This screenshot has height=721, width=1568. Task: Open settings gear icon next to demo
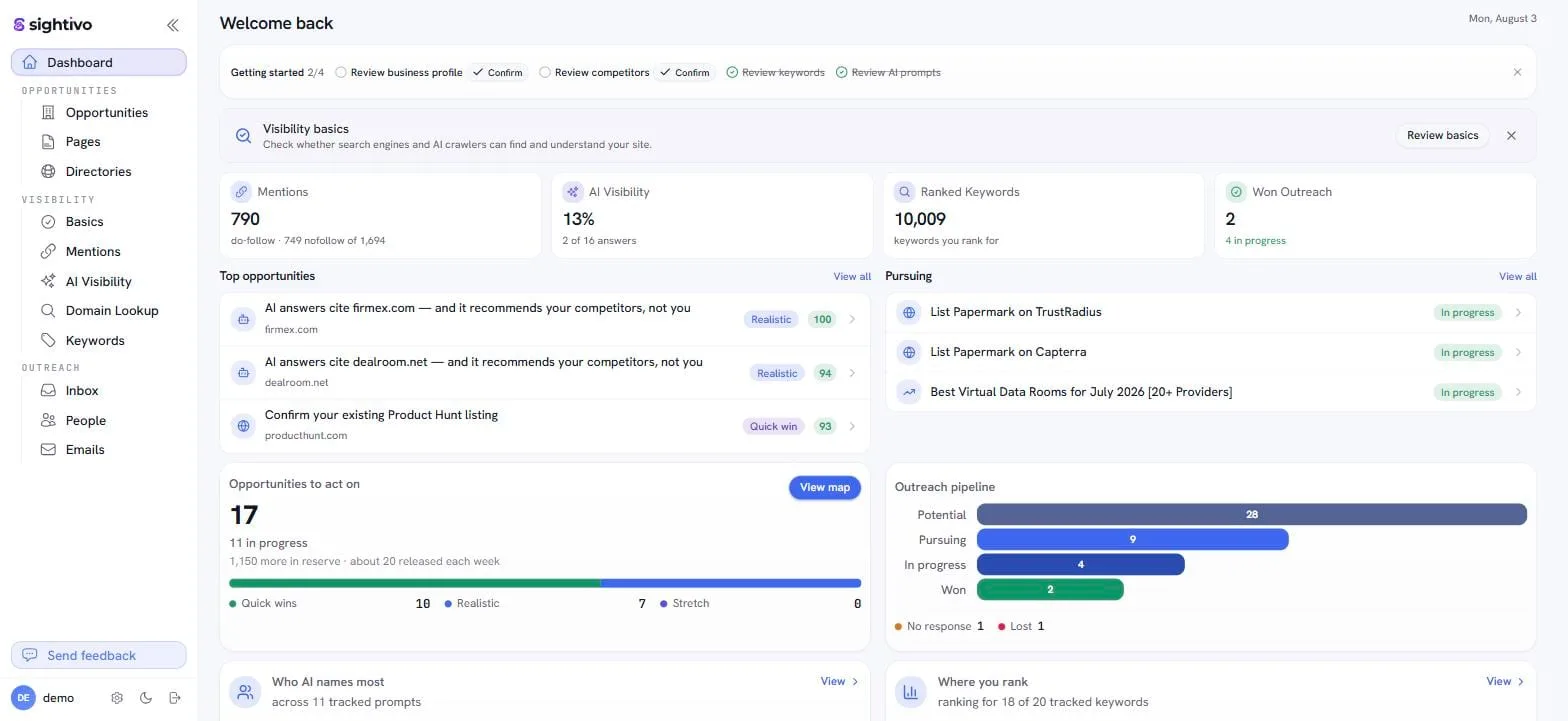(x=117, y=698)
